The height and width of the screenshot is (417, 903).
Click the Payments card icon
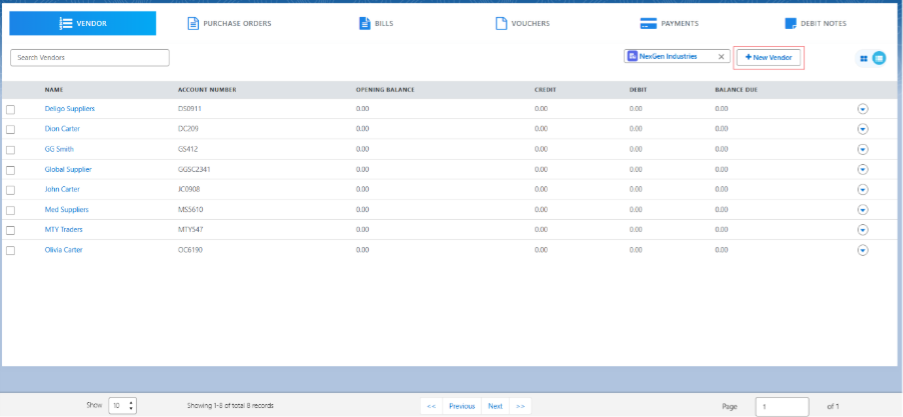tap(648, 23)
